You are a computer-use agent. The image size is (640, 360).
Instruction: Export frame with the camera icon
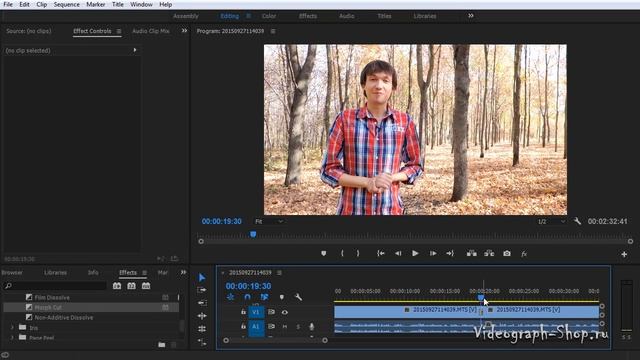[x=507, y=253]
